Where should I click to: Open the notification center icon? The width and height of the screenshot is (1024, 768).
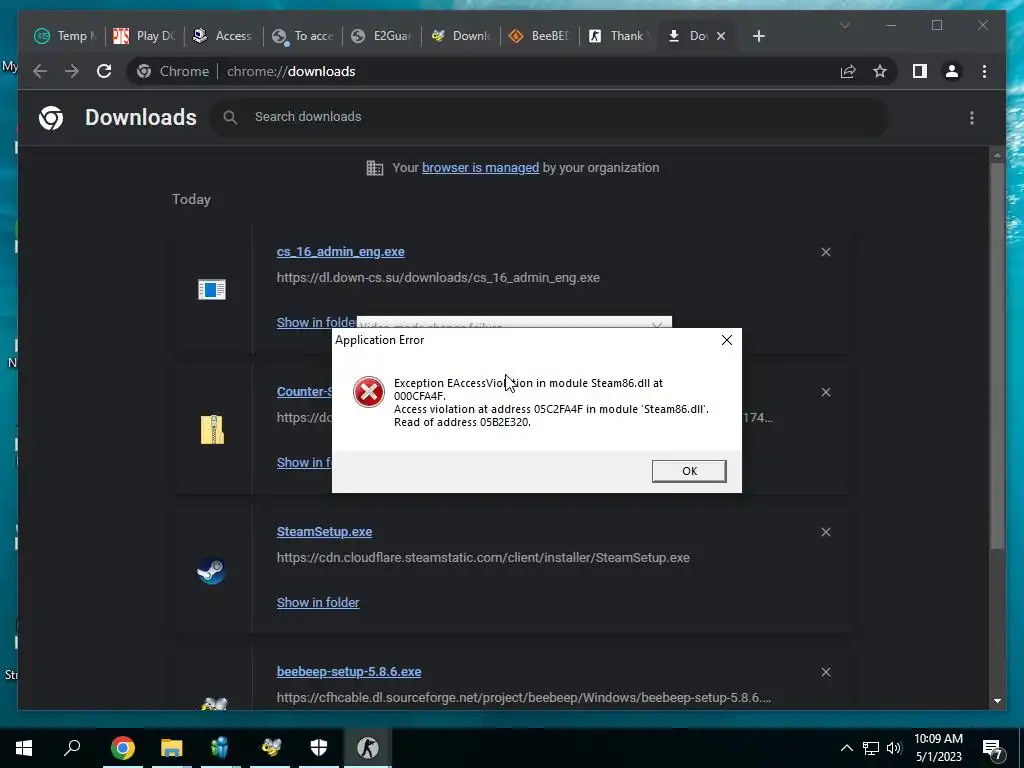(993, 748)
